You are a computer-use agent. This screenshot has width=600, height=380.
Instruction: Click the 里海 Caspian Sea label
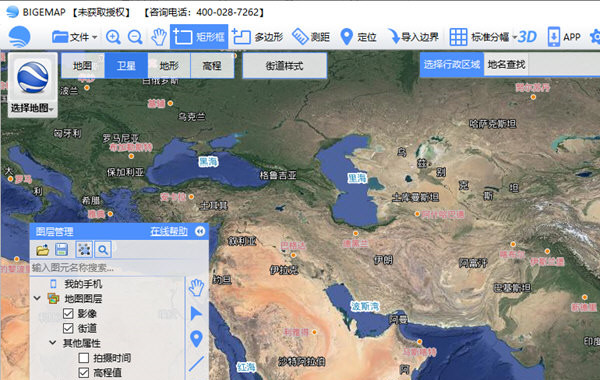[x=357, y=178]
